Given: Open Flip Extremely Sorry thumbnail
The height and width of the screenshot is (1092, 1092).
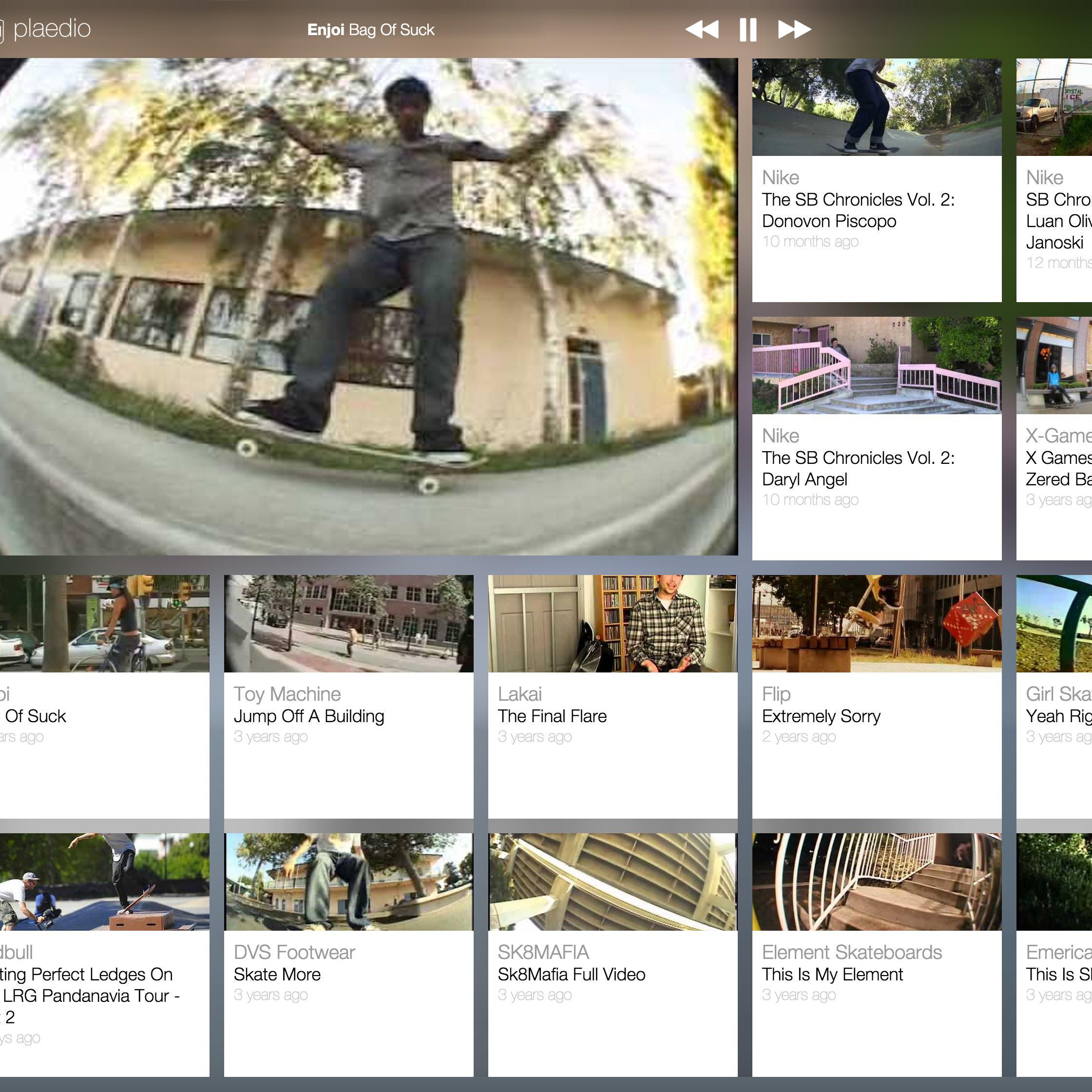Looking at the screenshot, I should click(x=876, y=623).
